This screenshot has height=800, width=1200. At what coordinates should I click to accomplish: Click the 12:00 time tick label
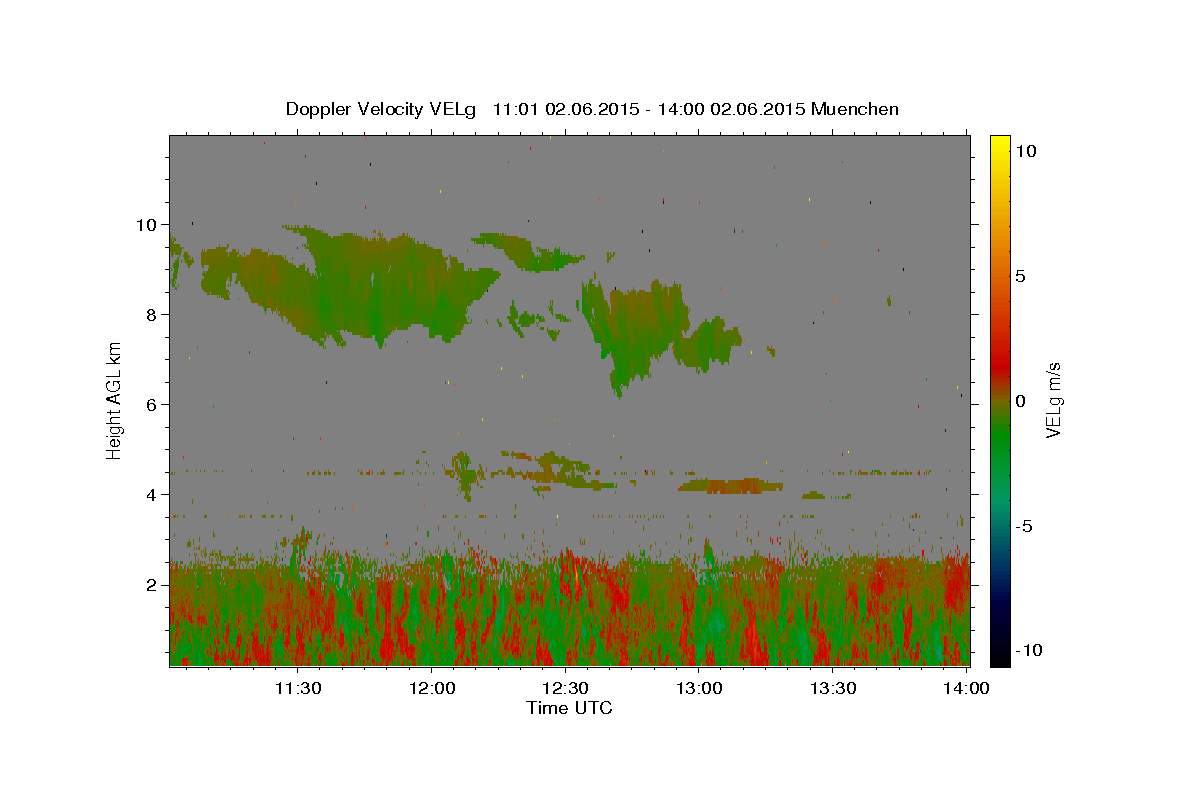[432, 688]
